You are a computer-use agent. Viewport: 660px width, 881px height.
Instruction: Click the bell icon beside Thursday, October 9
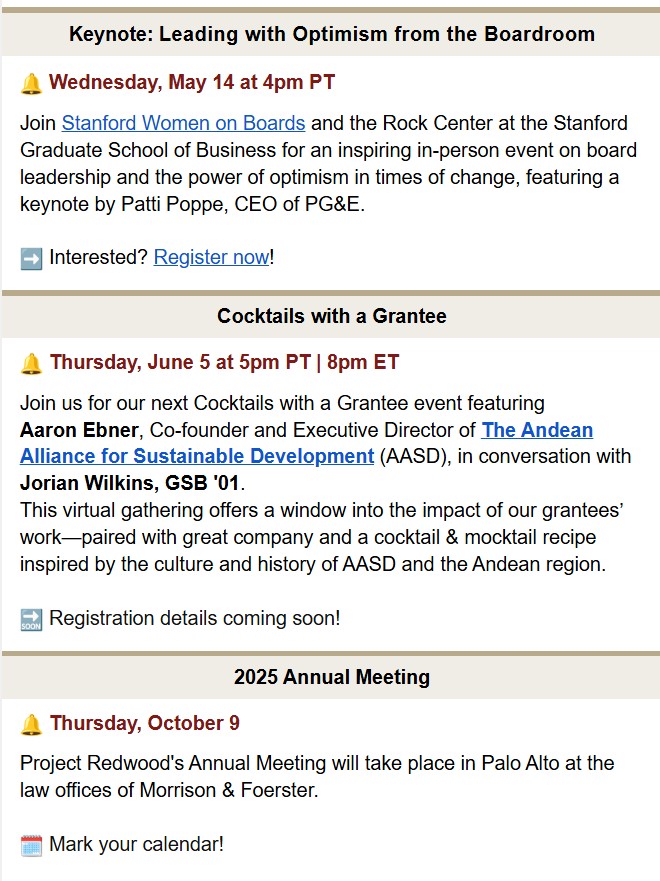(31, 724)
